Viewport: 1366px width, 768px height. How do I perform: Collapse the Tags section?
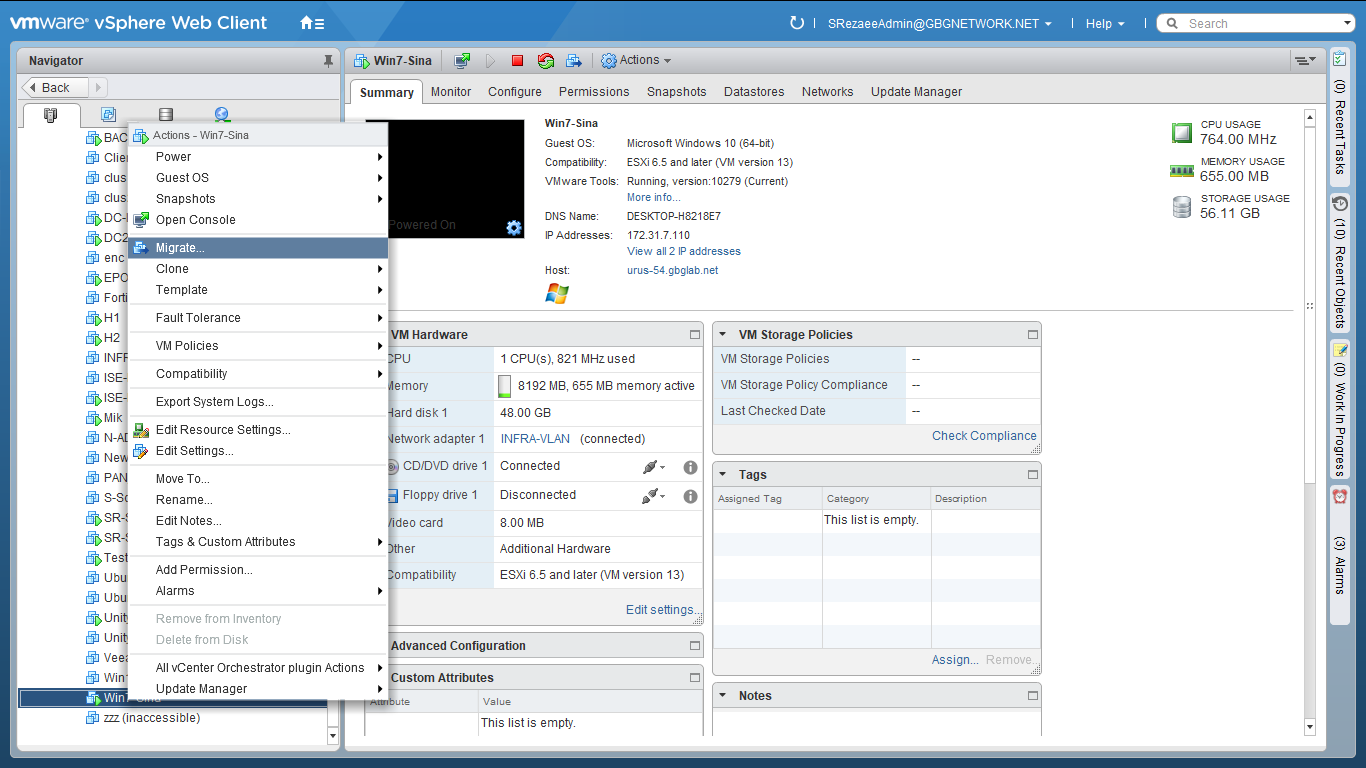[723, 475]
